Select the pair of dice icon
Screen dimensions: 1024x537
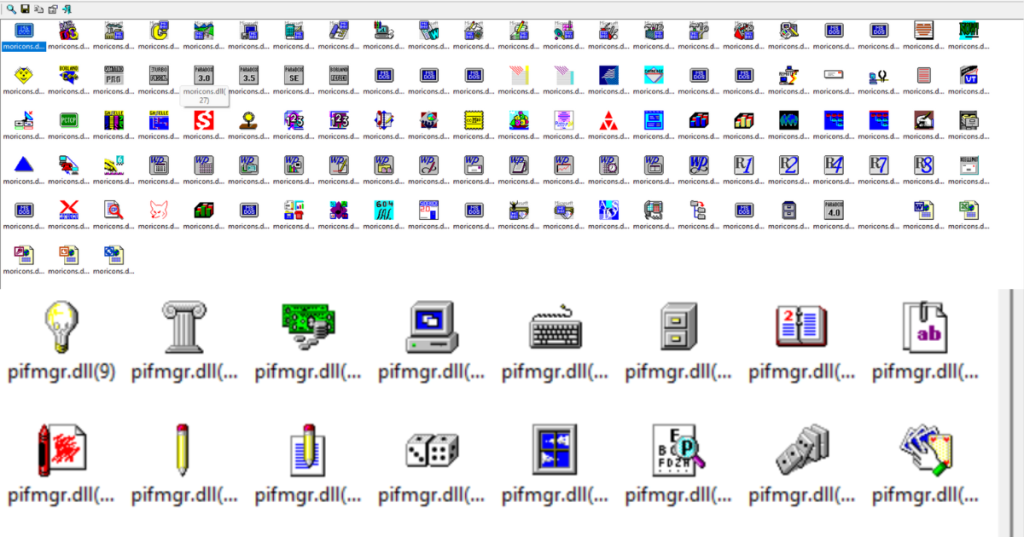tap(431, 450)
